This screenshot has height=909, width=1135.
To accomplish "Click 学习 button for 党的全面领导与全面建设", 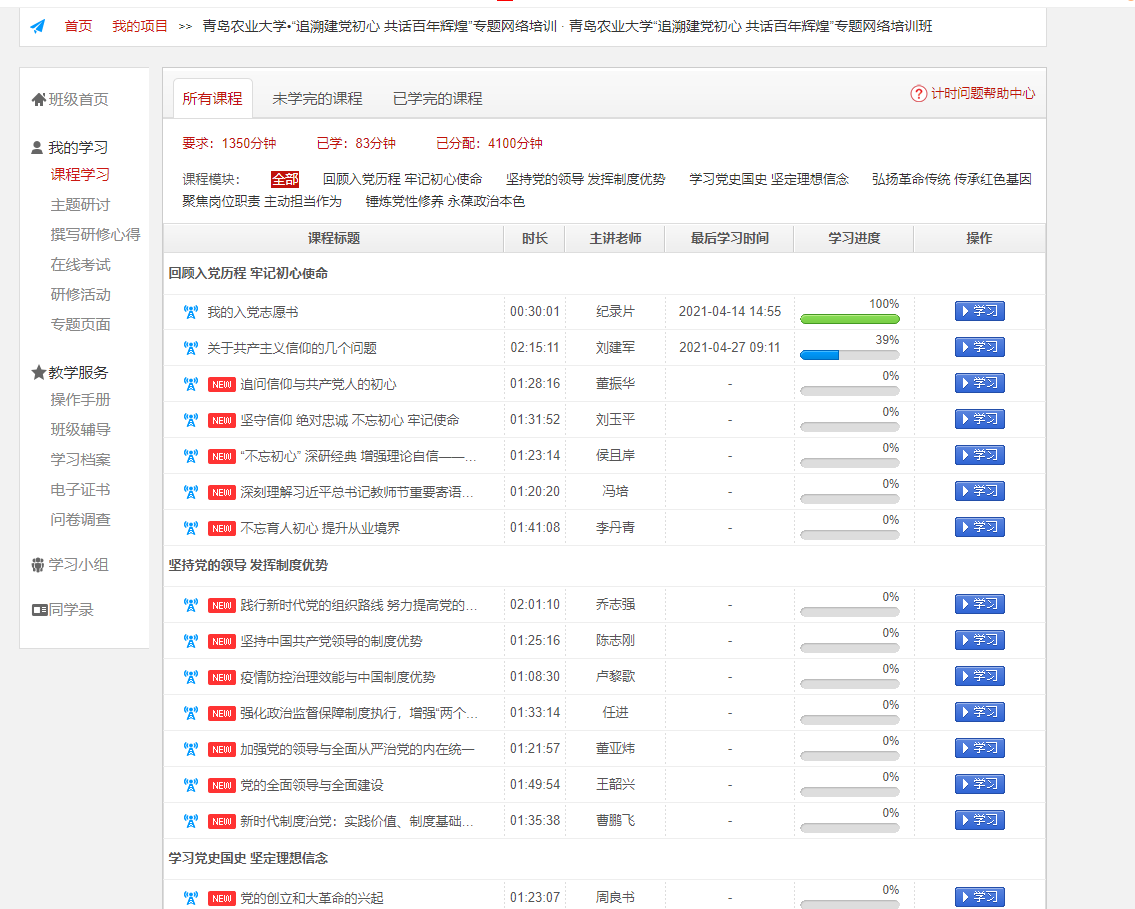I will [979, 784].
